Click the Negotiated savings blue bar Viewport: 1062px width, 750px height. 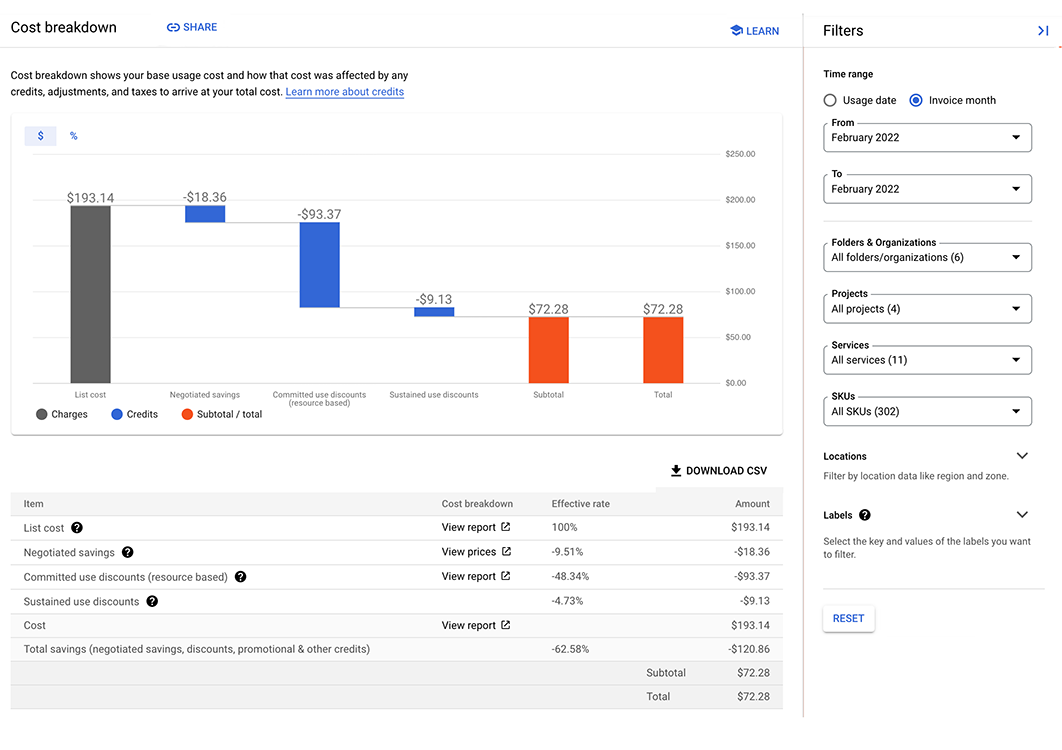point(205,214)
